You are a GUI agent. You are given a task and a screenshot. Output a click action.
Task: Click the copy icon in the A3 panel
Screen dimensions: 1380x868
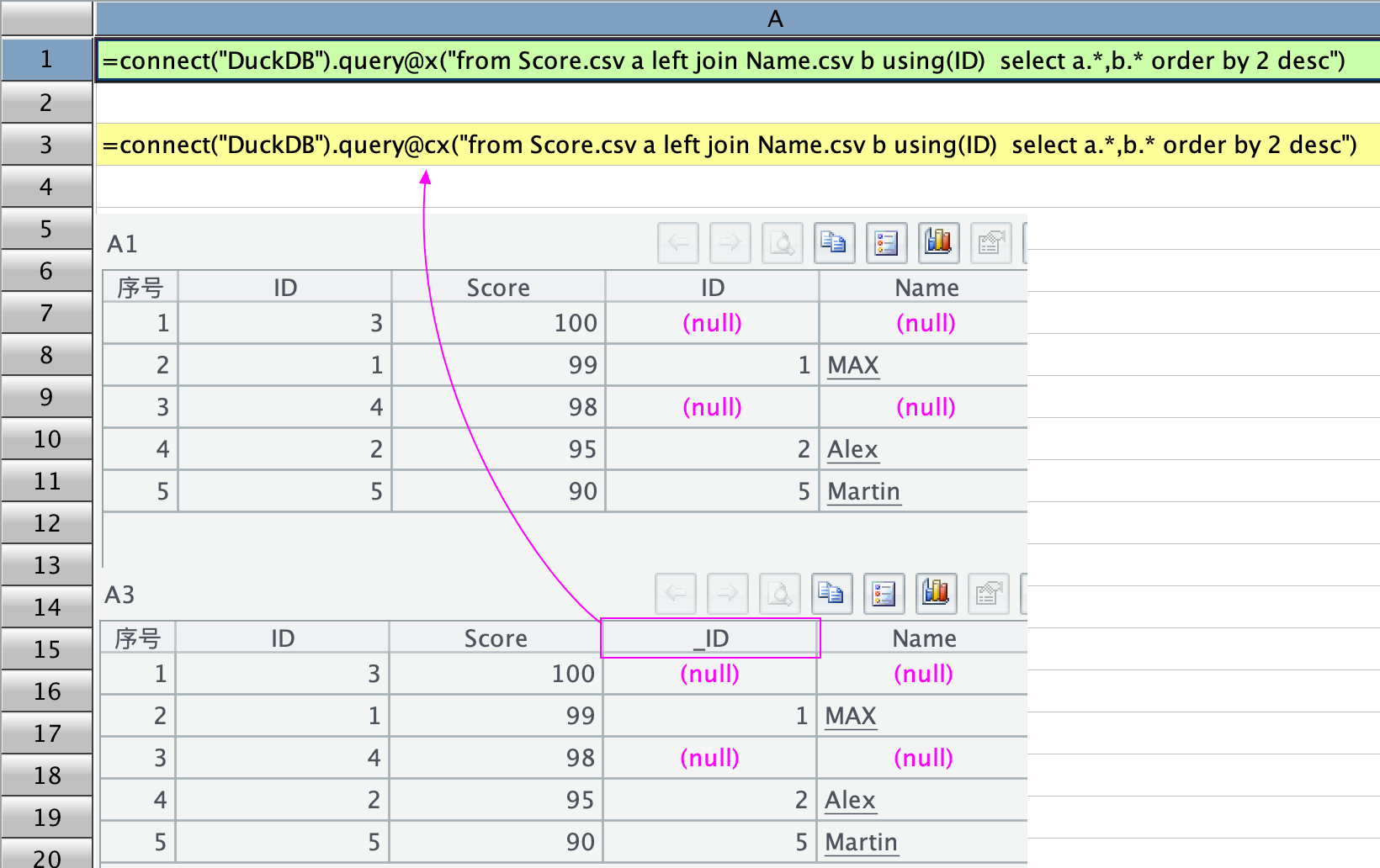pos(831,594)
